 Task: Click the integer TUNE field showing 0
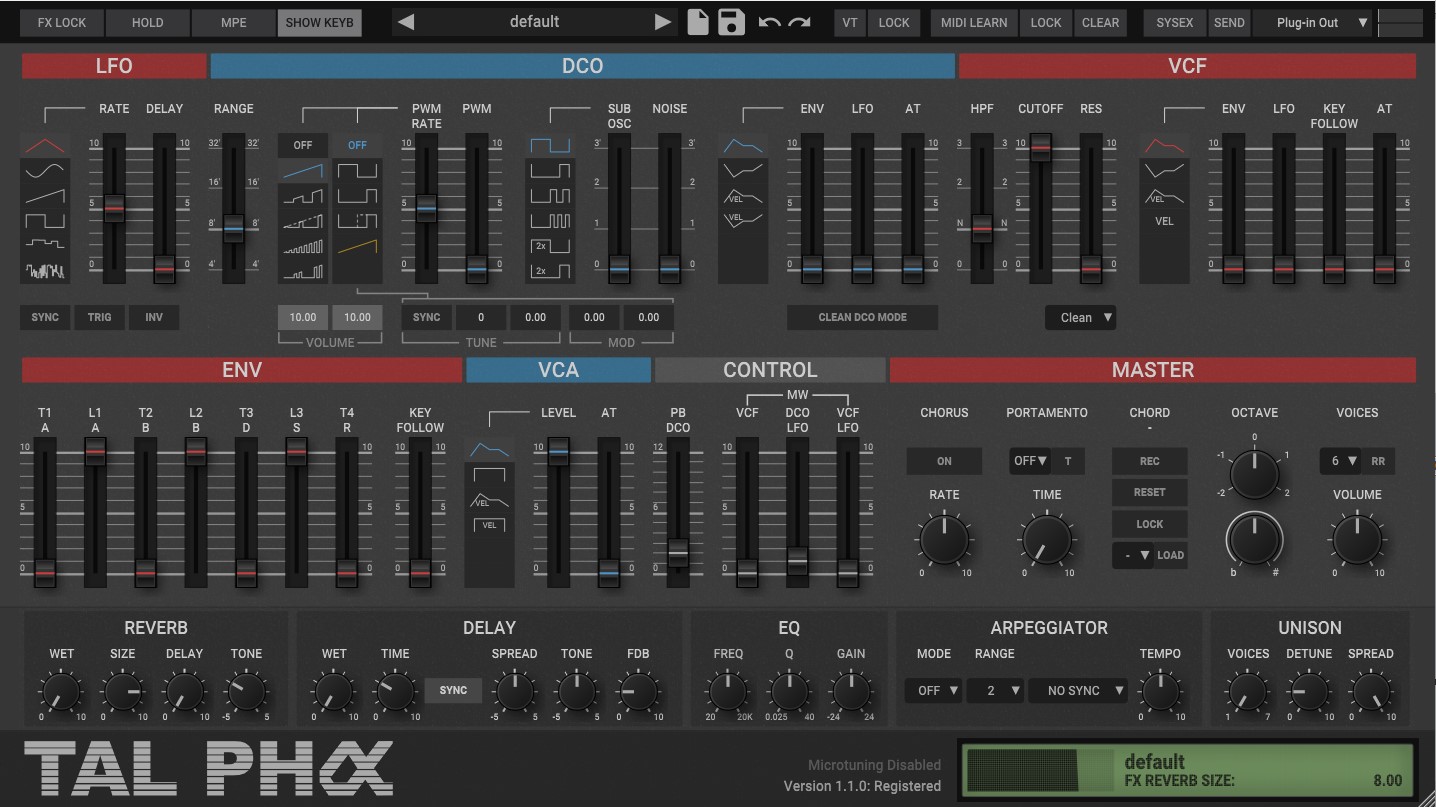coord(481,318)
